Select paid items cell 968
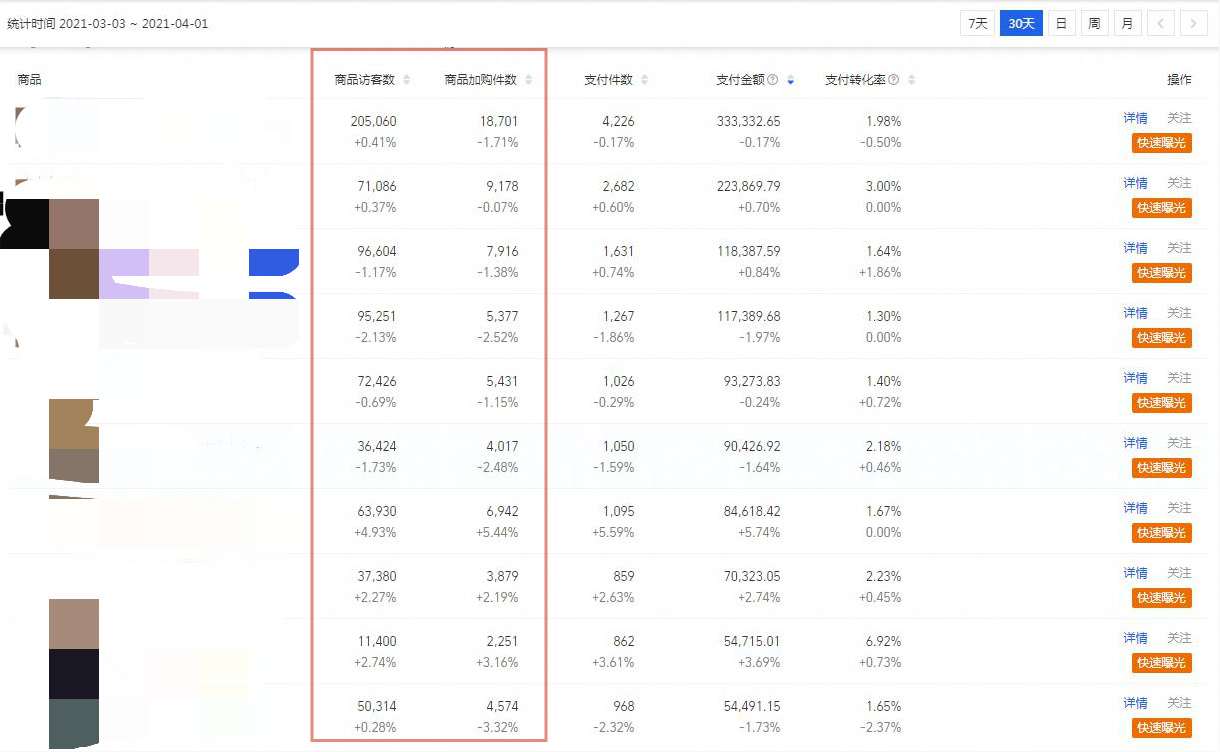The image size is (1220, 752). 623,706
